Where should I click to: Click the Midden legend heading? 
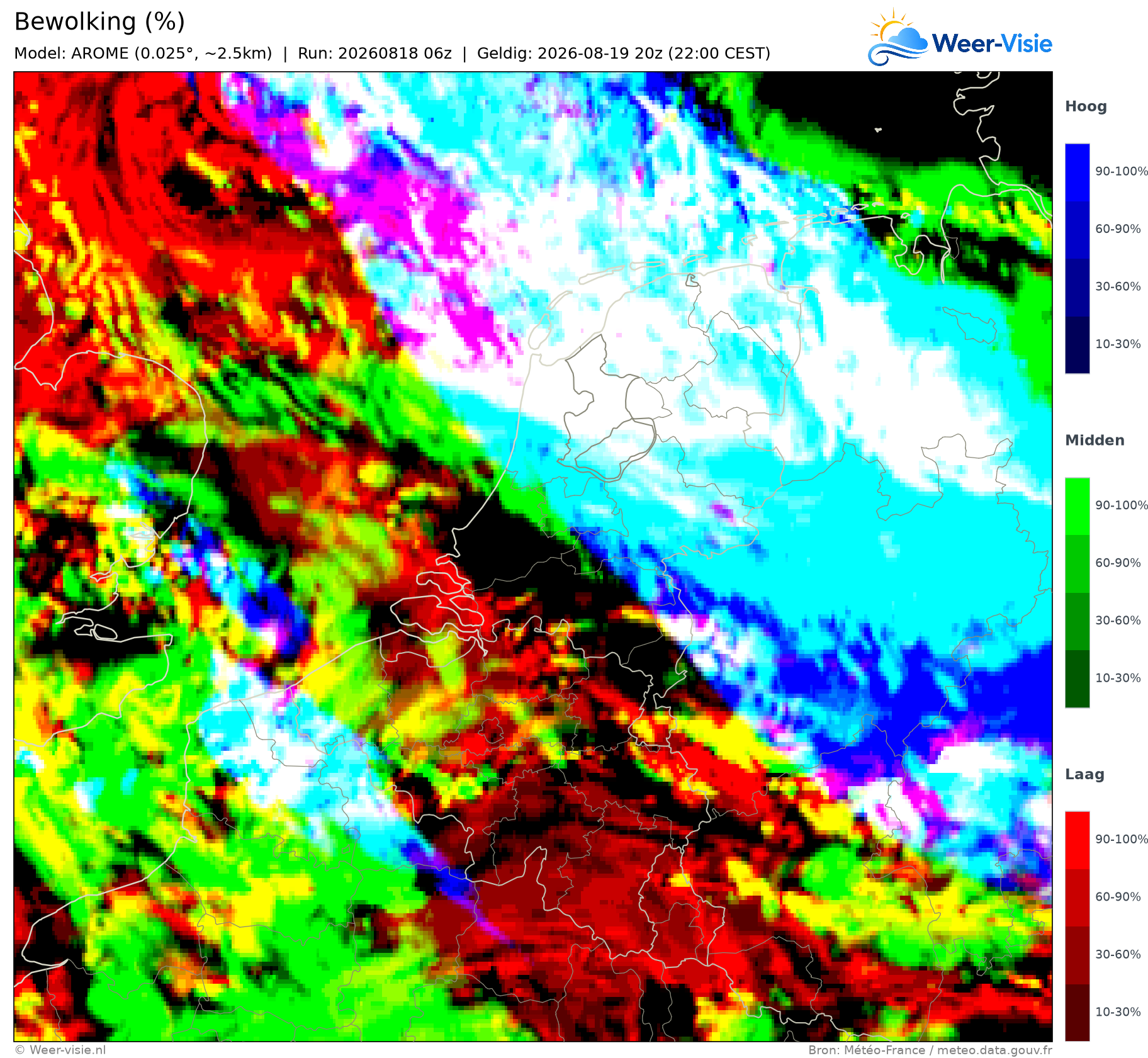pos(1095,441)
